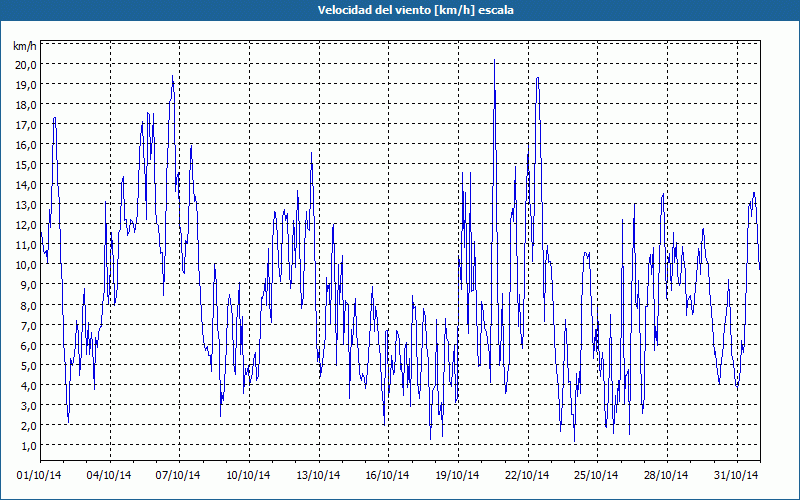Select the 11,0 y-axis label
The width and height of the screenshot is (800, 500).
(x=27, y=244)
